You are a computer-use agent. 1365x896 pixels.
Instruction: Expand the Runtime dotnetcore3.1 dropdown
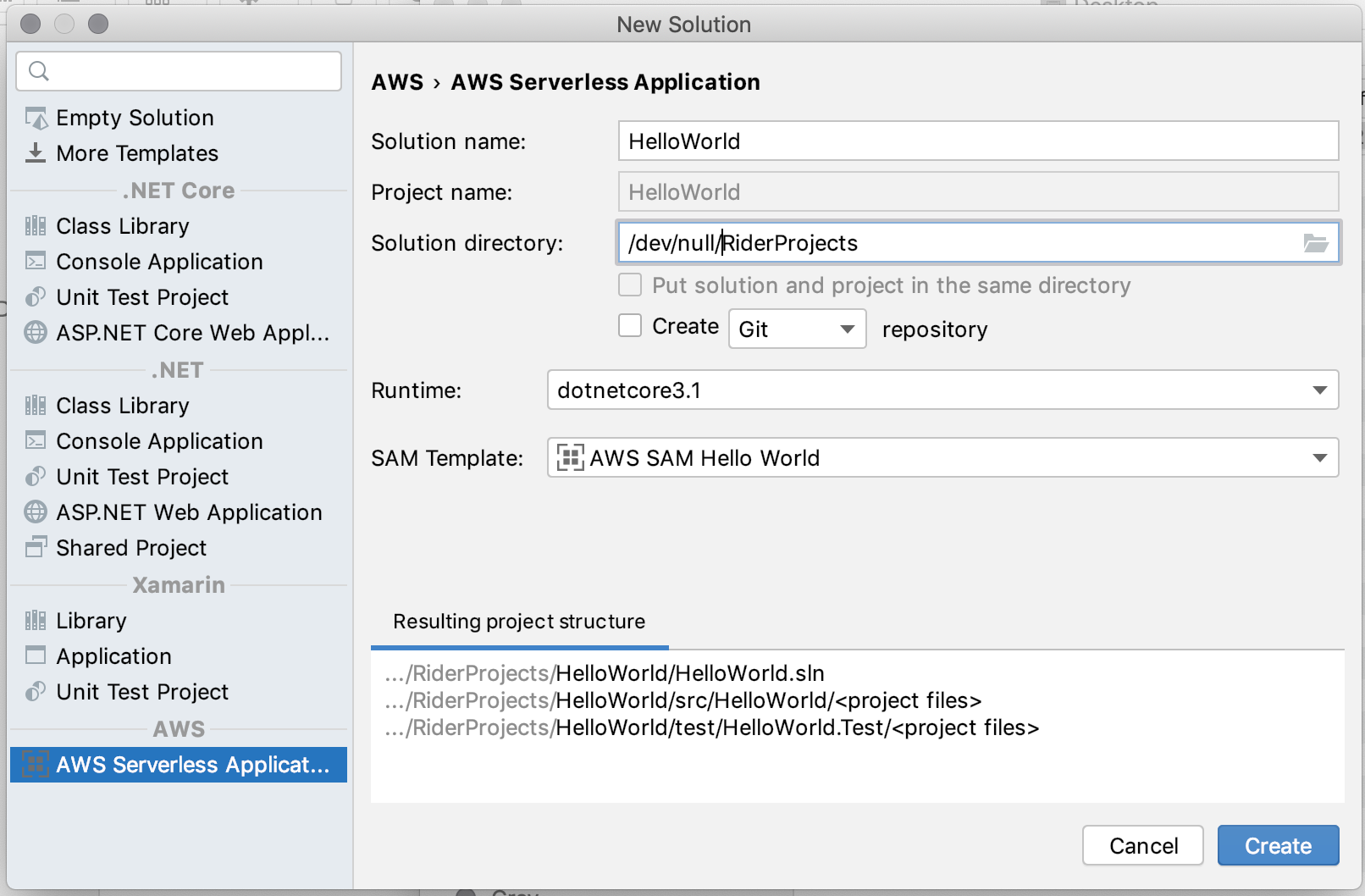pyautogui.click(x=942, y=390)
